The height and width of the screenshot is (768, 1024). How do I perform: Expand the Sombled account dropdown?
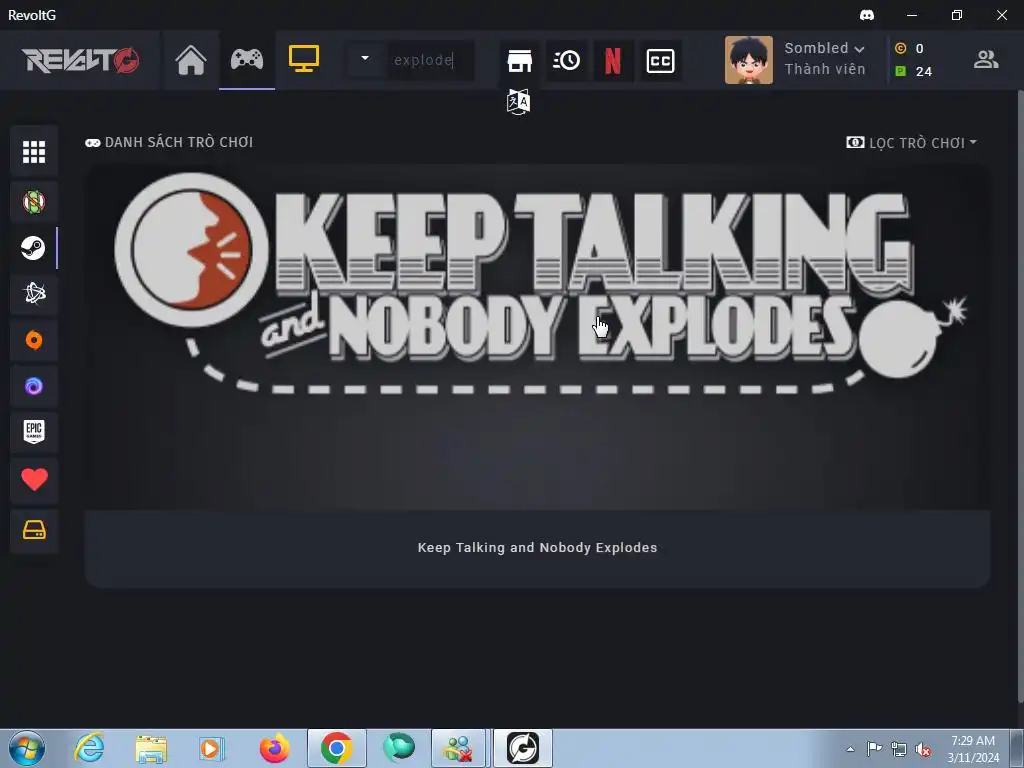(x=824, y=48)
